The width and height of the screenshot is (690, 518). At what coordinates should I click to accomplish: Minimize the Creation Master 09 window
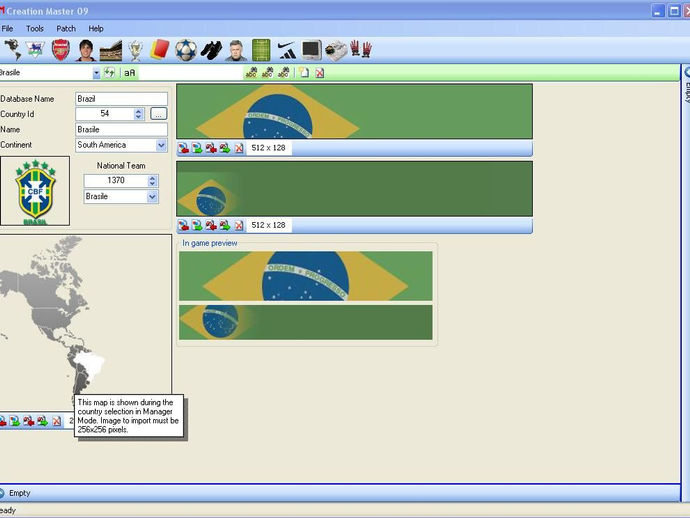pyautogui.click(x=658, y=11)
